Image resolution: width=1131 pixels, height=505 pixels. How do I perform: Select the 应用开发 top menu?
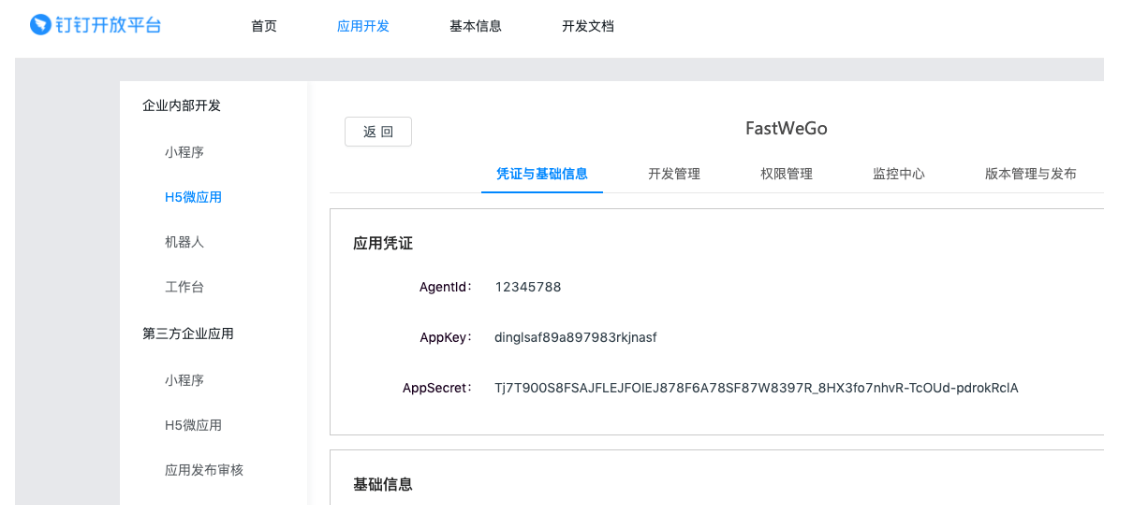363,27
